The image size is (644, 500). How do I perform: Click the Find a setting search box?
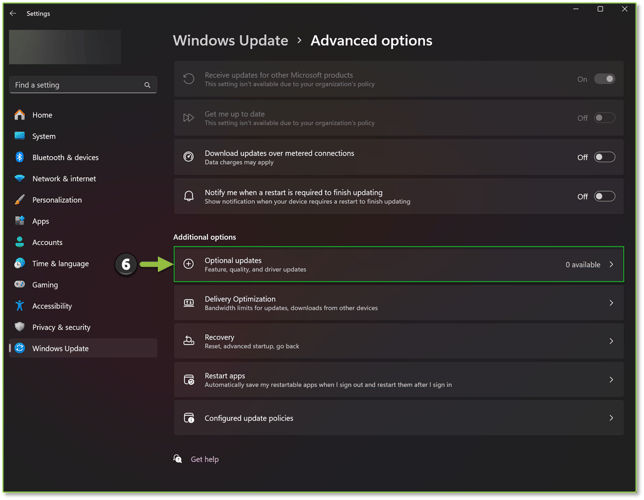tap(83, 85)
